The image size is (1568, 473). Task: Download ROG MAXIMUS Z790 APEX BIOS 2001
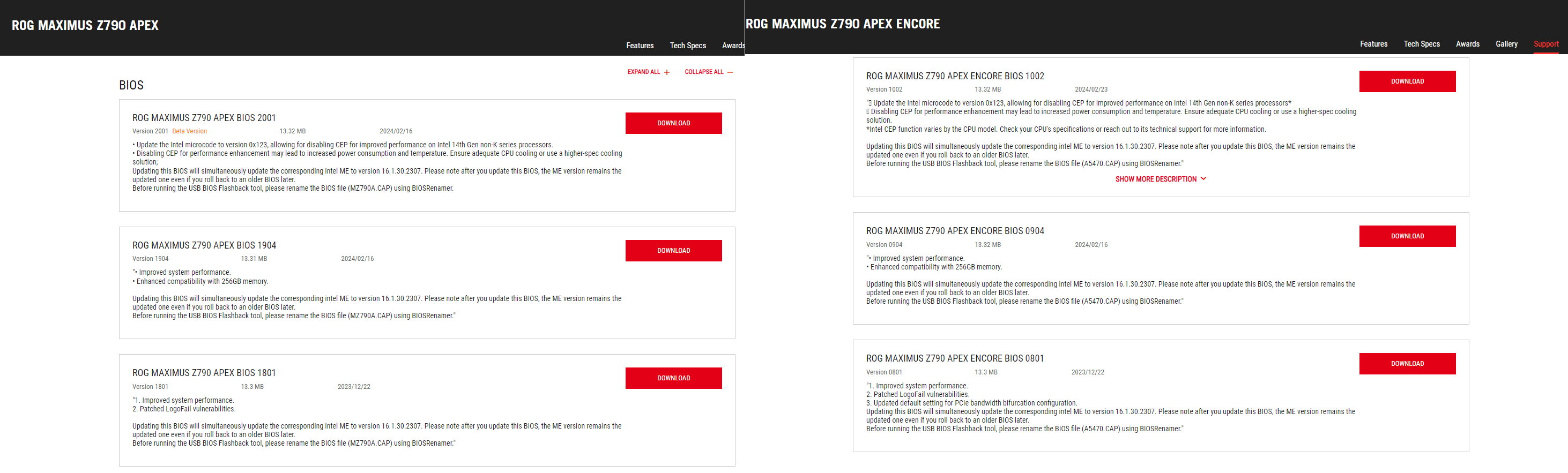(x=673, y=123)
